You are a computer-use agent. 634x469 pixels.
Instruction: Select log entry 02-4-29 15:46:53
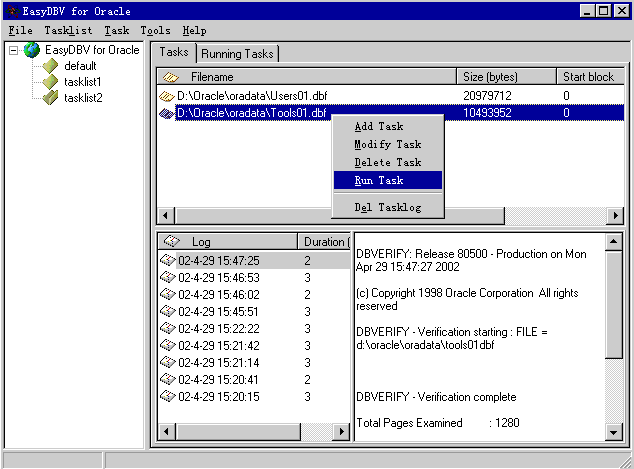pyautogui.click(x=254, y=277)
